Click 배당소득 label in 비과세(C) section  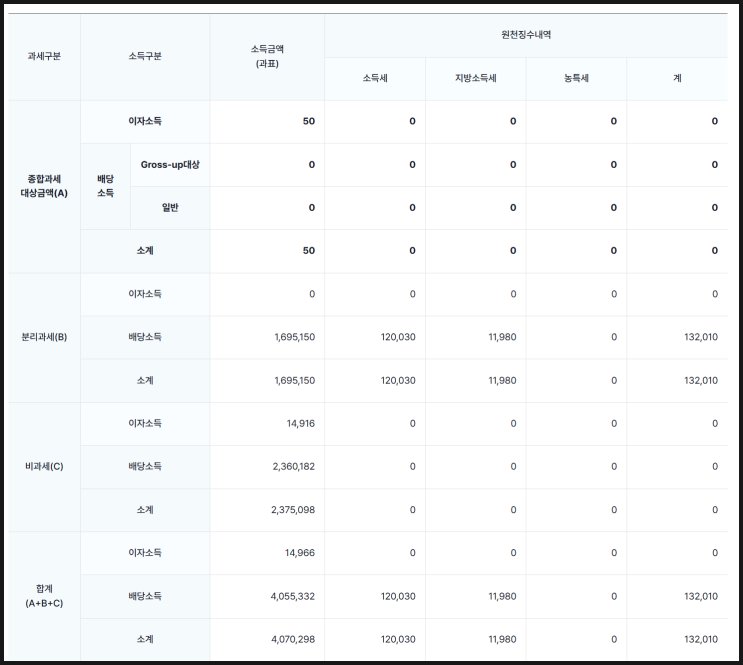tap(145, 466)
